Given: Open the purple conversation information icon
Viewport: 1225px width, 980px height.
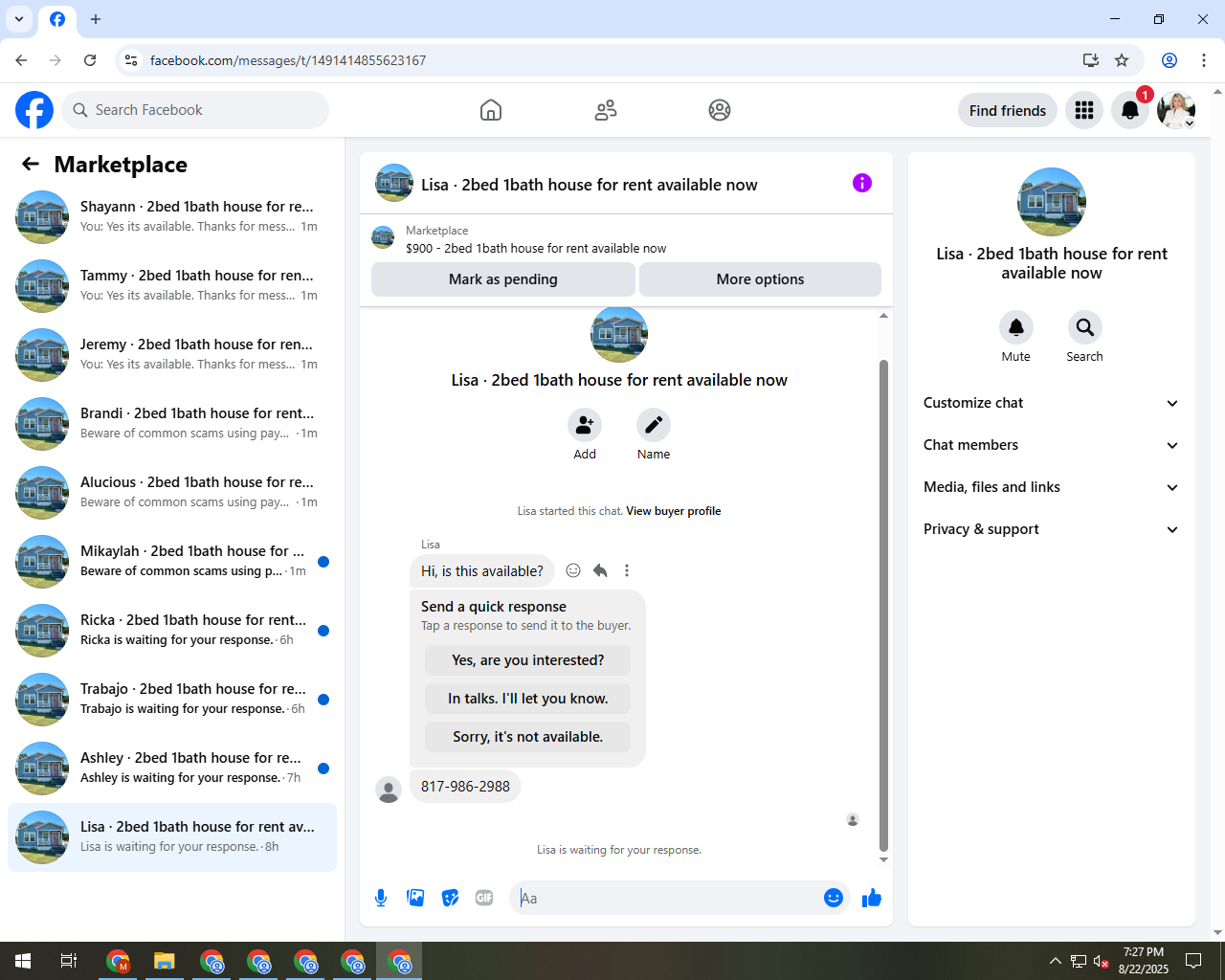Looking at the screenshot, I should tap(862, 183).
